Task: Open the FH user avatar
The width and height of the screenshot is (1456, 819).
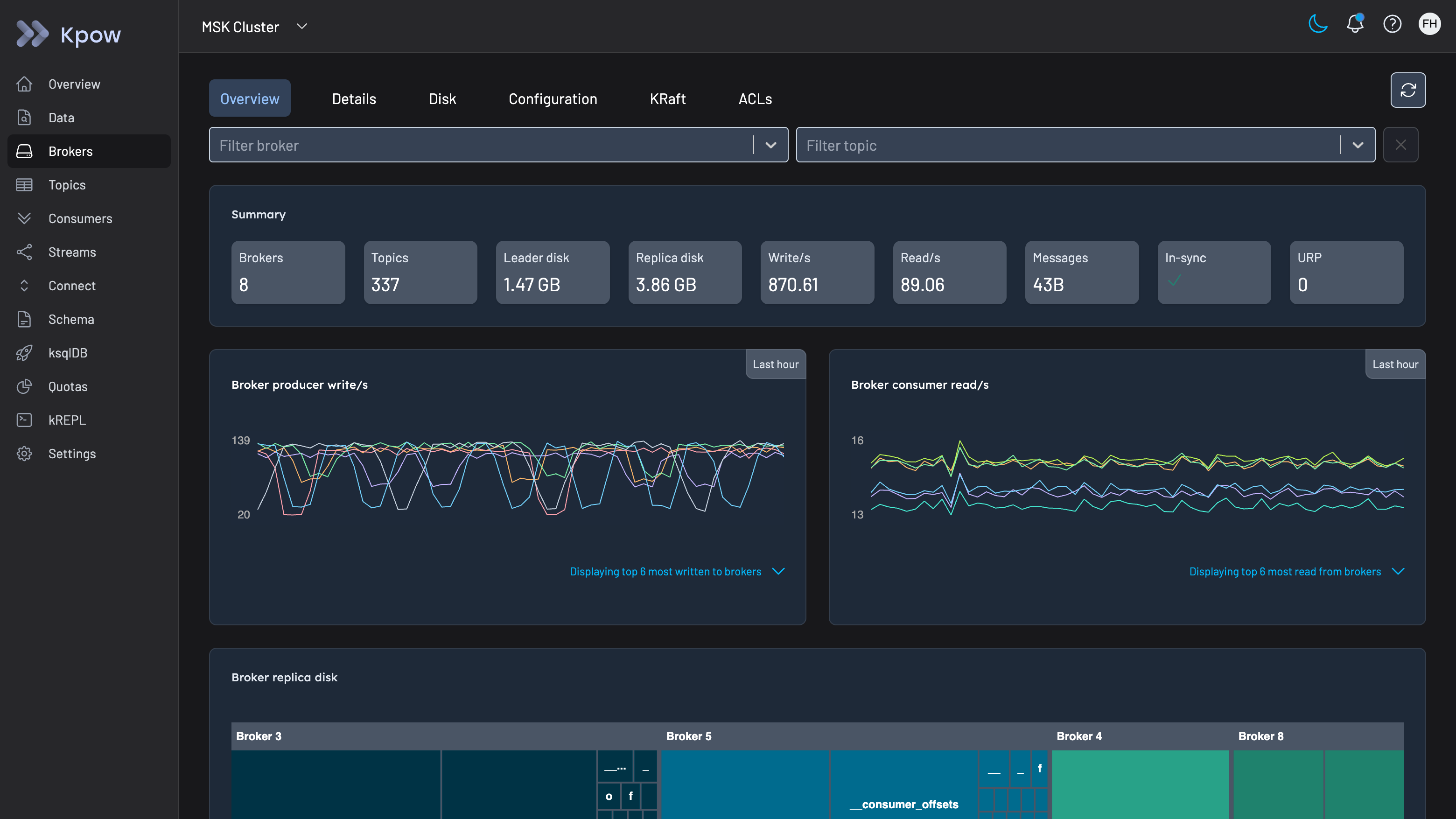Action: point(1429,24)
